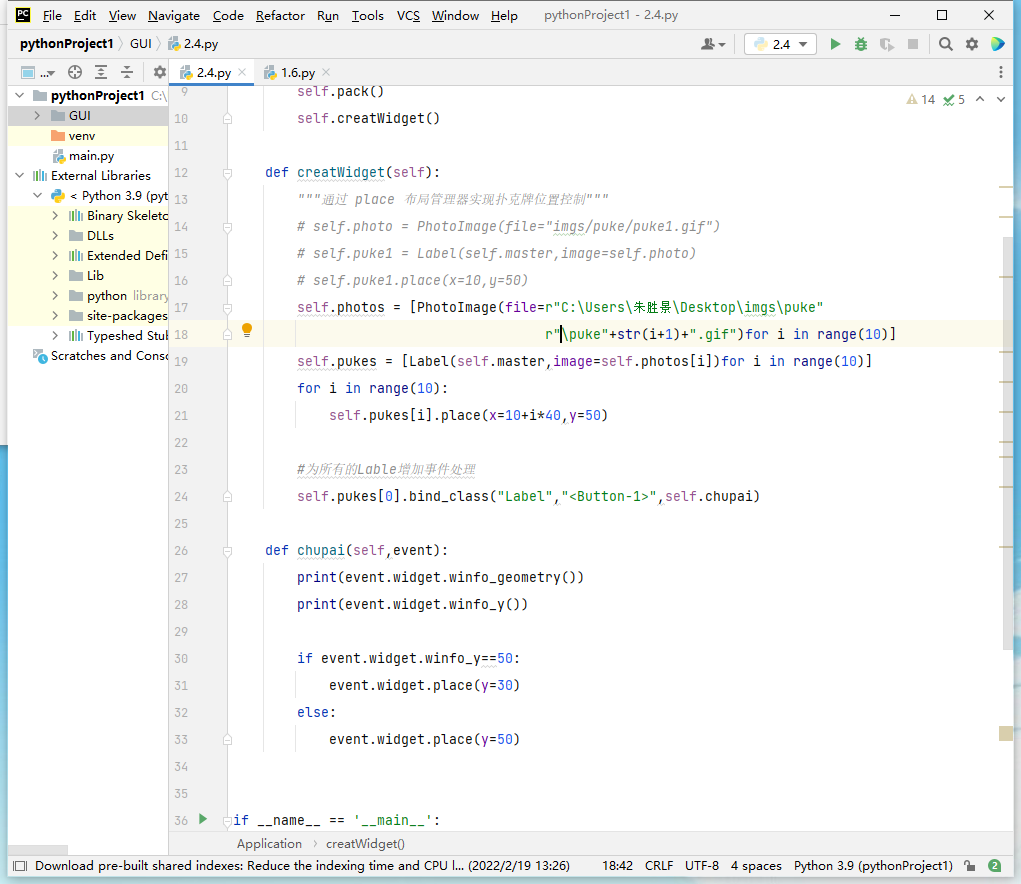Open the 2.4 run configuration dropdown
This screenshot has height=884, width=1021.
(780, 44)
